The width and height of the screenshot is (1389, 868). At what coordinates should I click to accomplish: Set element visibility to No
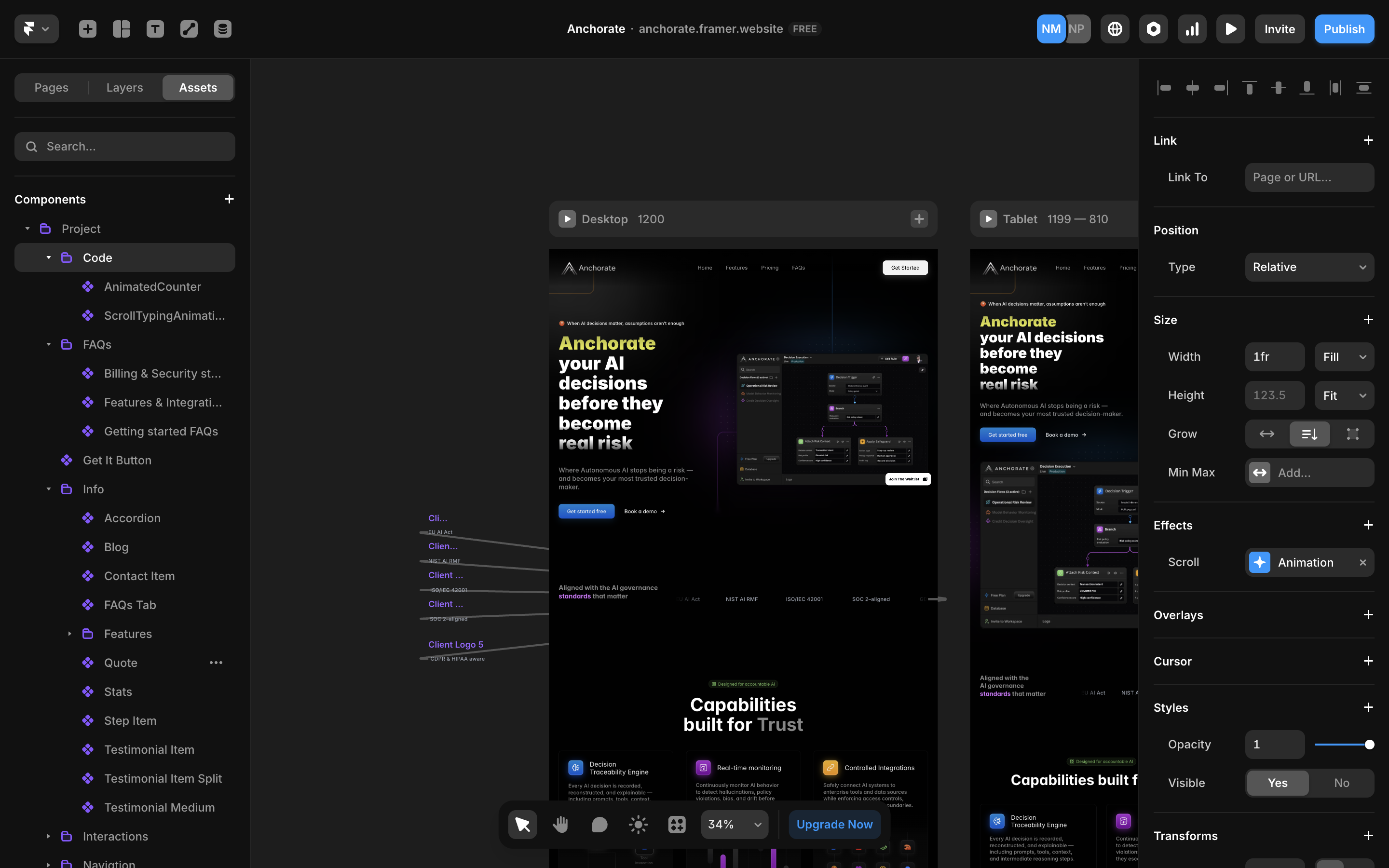coord(1341,783)
